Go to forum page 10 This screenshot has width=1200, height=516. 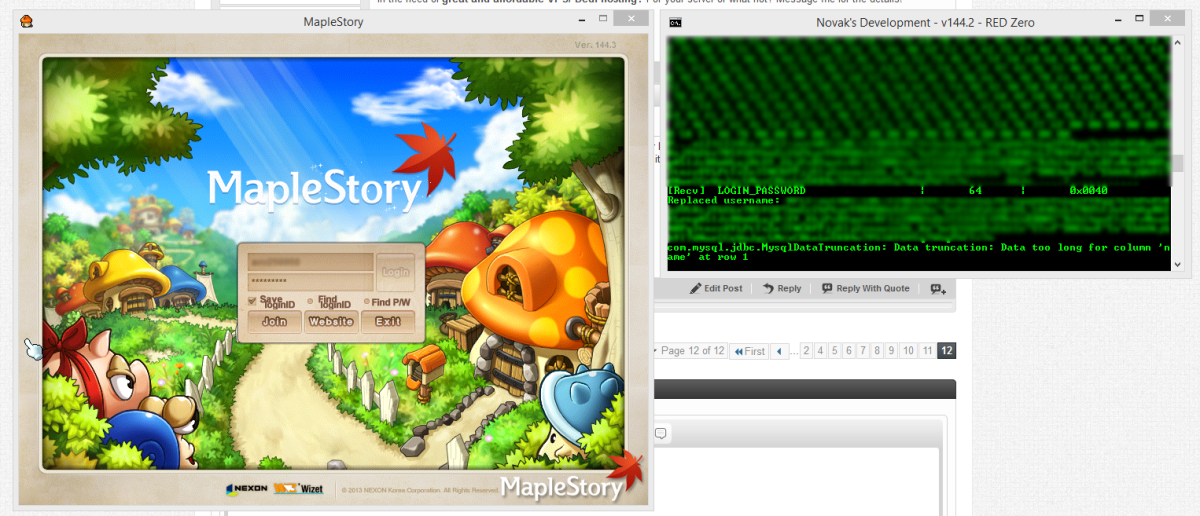coord(908,351)
